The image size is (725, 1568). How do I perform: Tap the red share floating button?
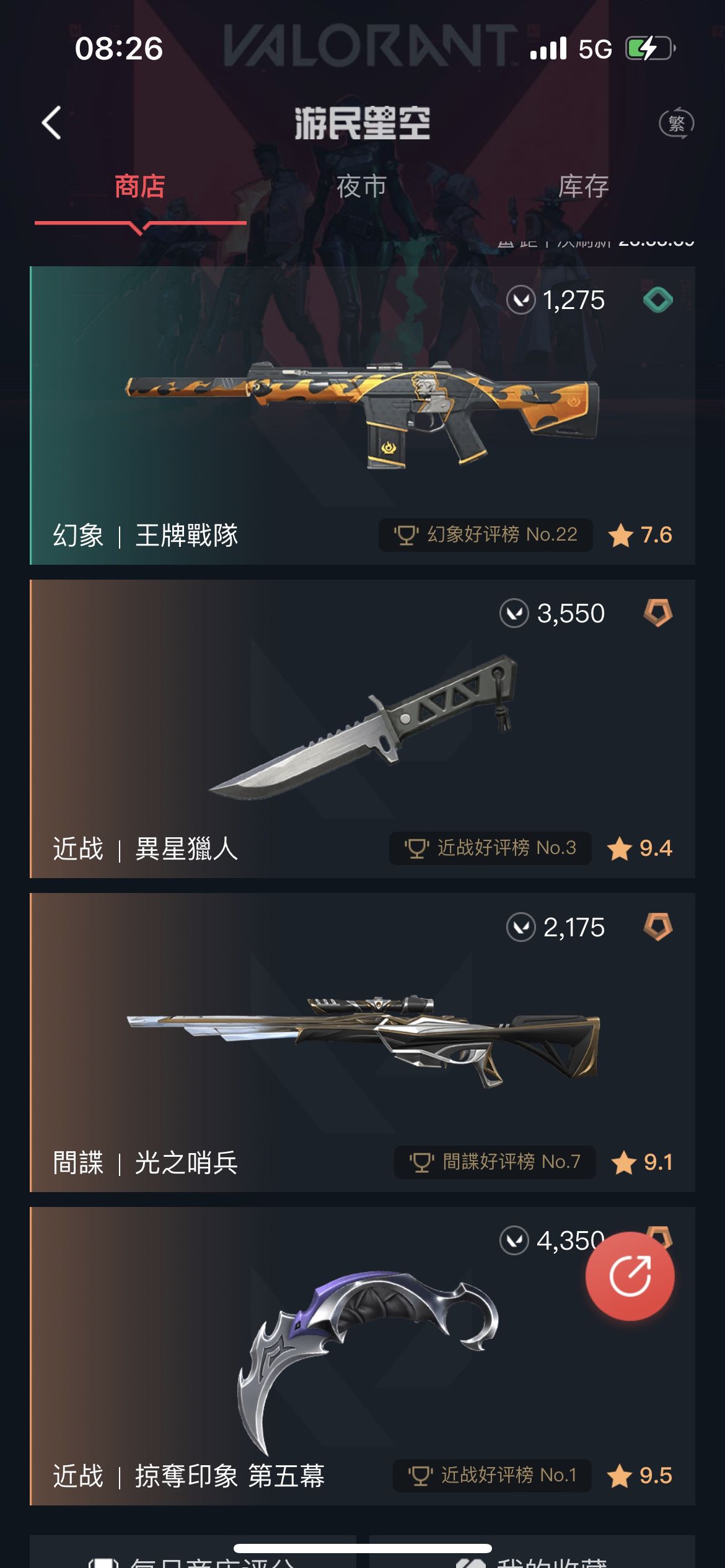pos(630,1276)
